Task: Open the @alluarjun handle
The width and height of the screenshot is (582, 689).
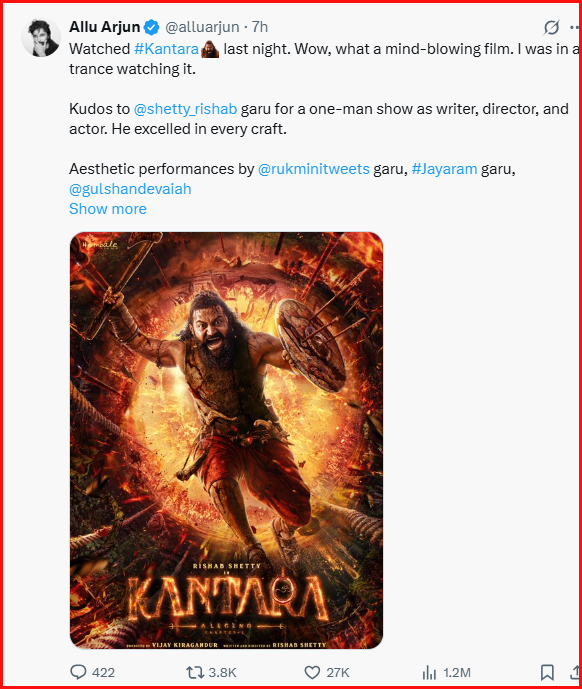Action: [202, 27]
